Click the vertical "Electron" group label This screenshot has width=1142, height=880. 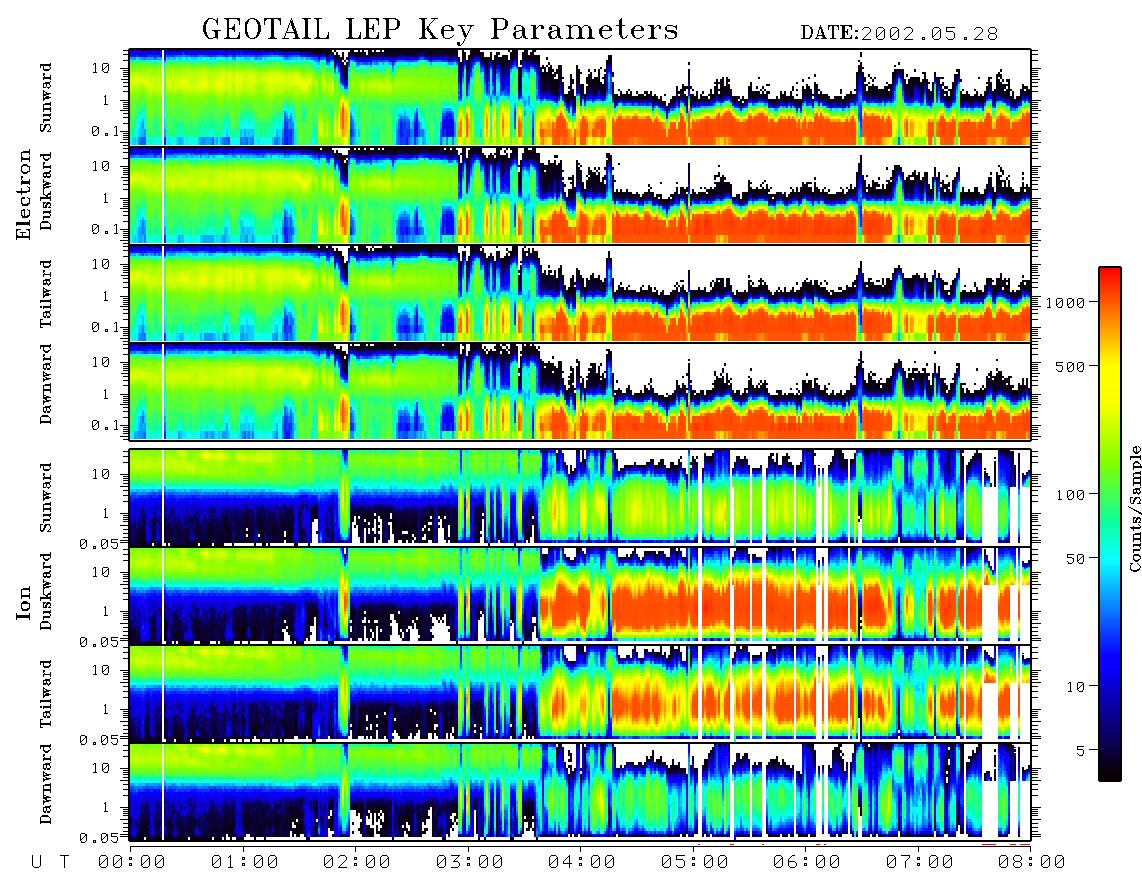(24, 195)
